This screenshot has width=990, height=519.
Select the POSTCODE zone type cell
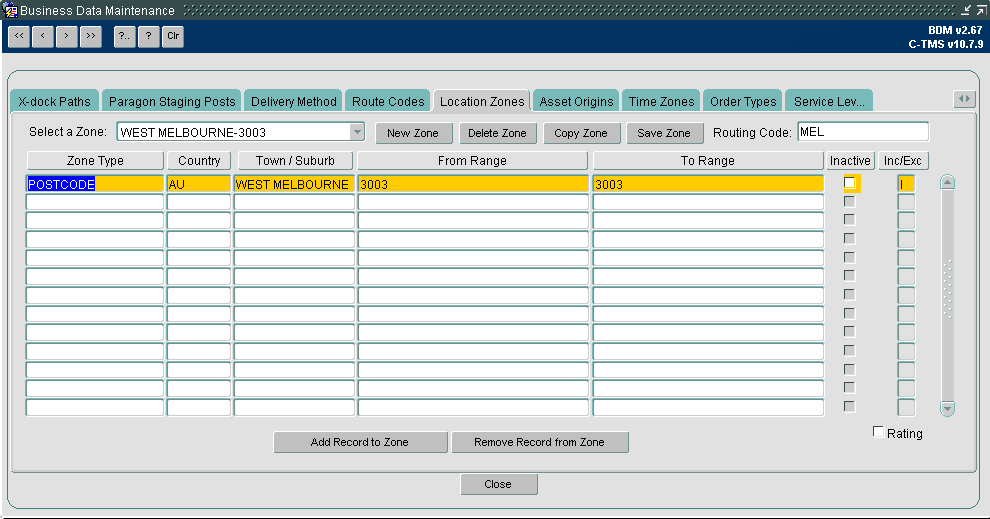click(x=95, y=184)
